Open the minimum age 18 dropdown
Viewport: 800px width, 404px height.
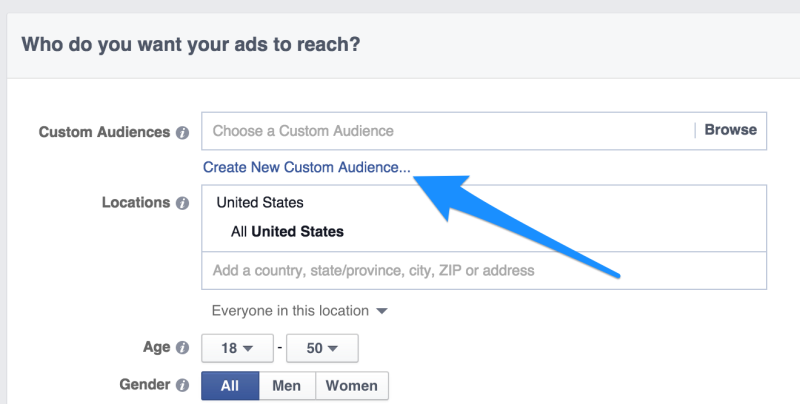click(237, 348)
